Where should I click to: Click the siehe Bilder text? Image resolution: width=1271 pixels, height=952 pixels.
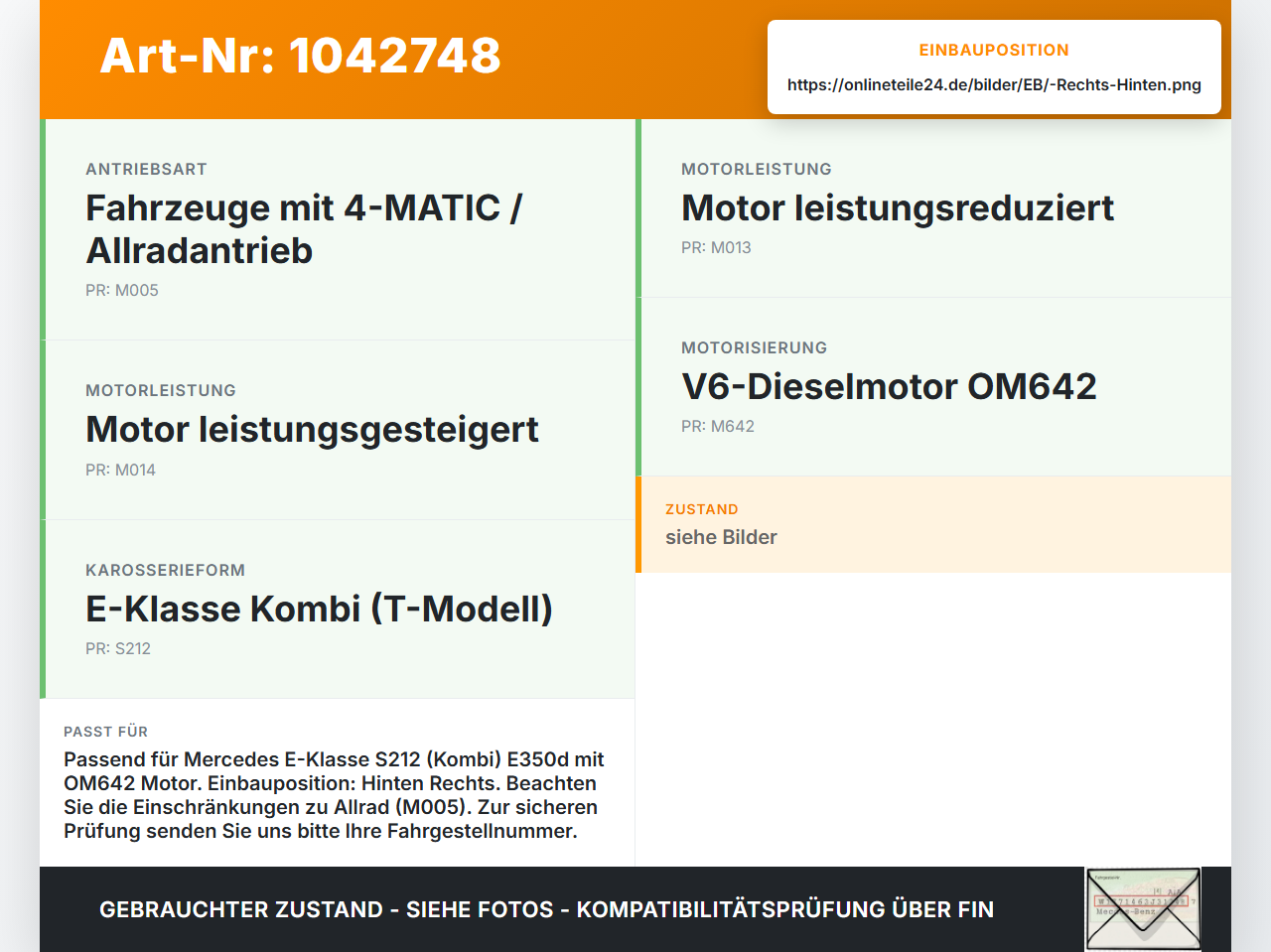point(721,537)
